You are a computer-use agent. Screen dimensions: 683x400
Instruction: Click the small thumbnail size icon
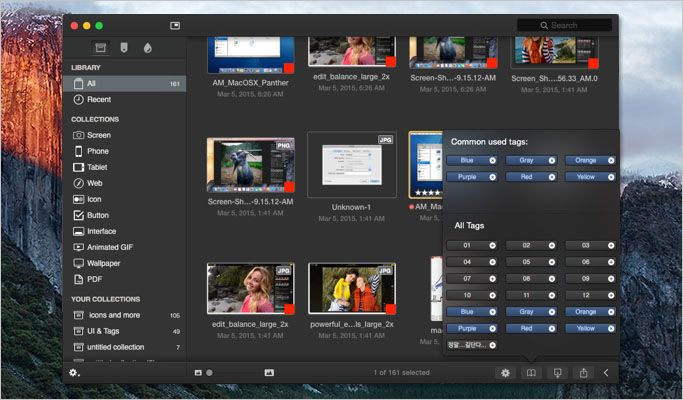tap(198, 373)
